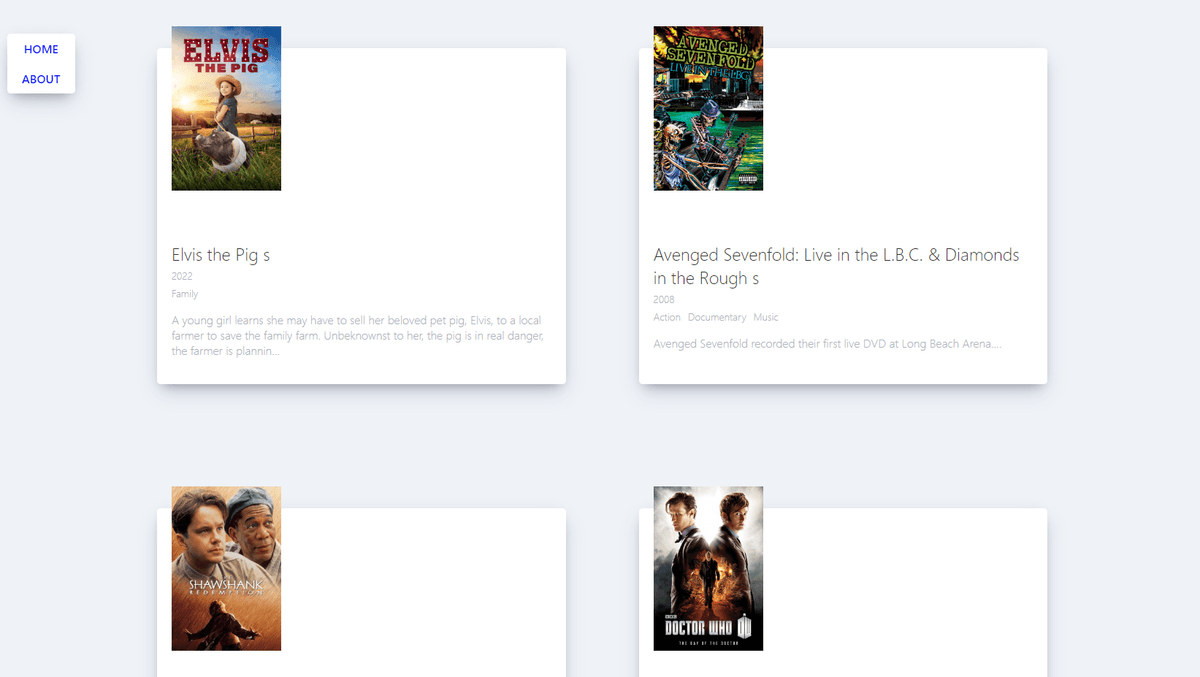Open the Doctor Who poster
The height and width of the screenshot is (677, 1200).
708,568
